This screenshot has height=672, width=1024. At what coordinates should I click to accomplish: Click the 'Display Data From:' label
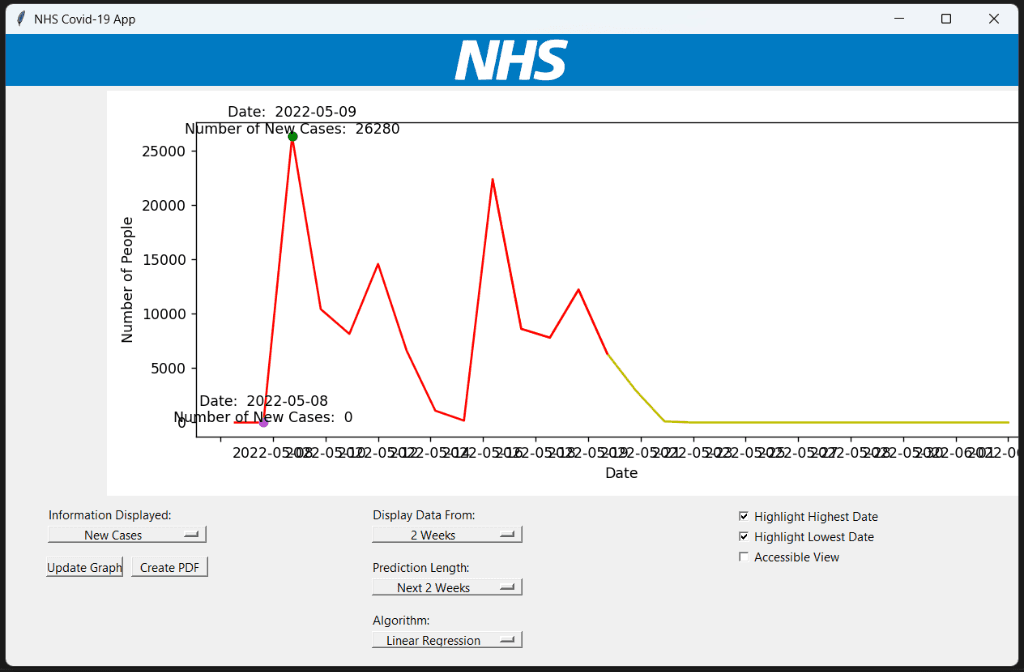point(424,515)
